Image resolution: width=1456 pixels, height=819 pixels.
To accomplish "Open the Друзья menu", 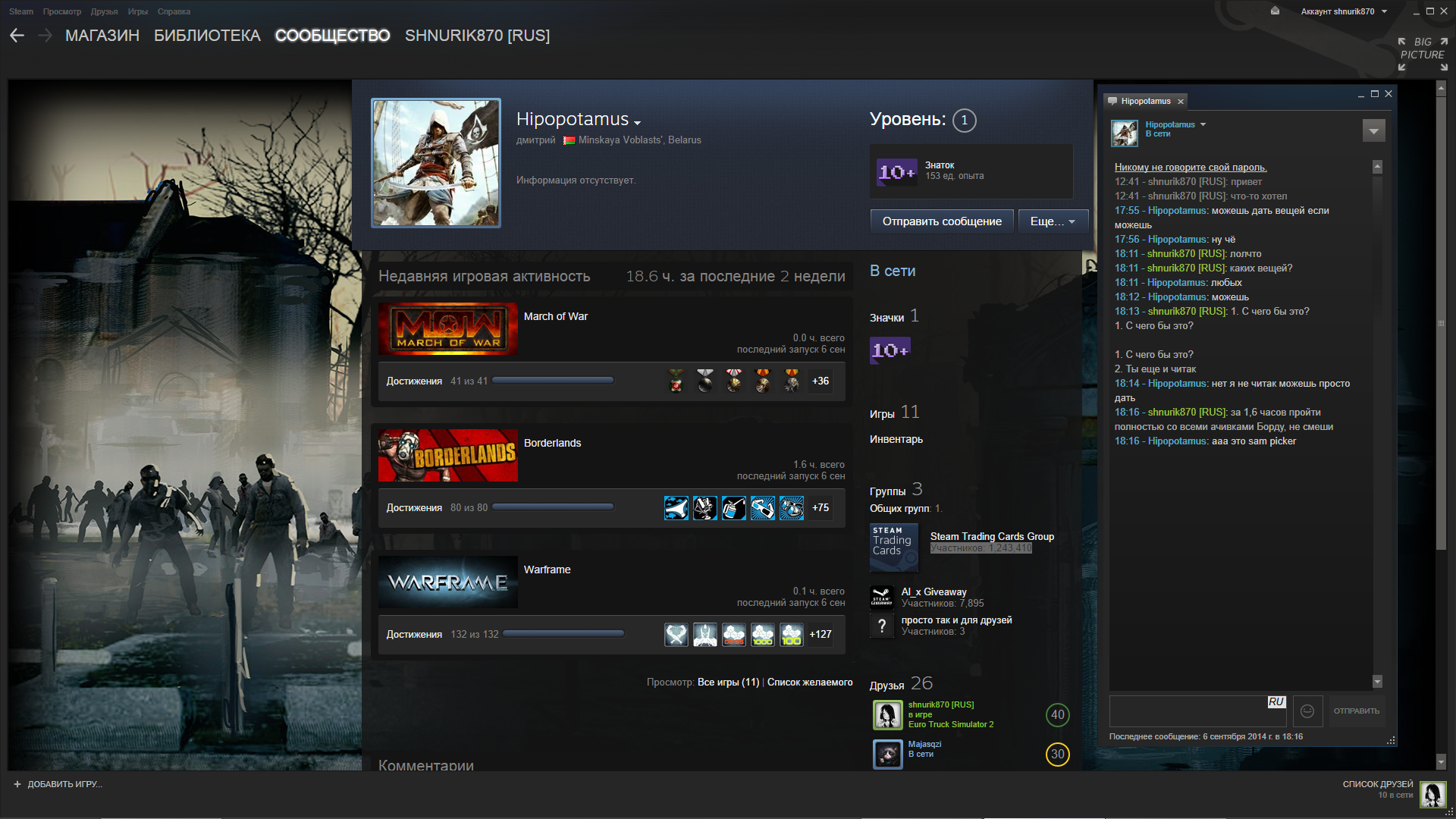I will coord(104,11).
